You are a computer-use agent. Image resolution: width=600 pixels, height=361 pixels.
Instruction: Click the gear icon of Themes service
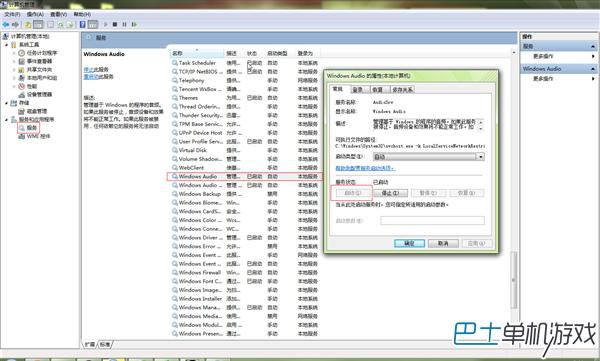click(174, 98)
